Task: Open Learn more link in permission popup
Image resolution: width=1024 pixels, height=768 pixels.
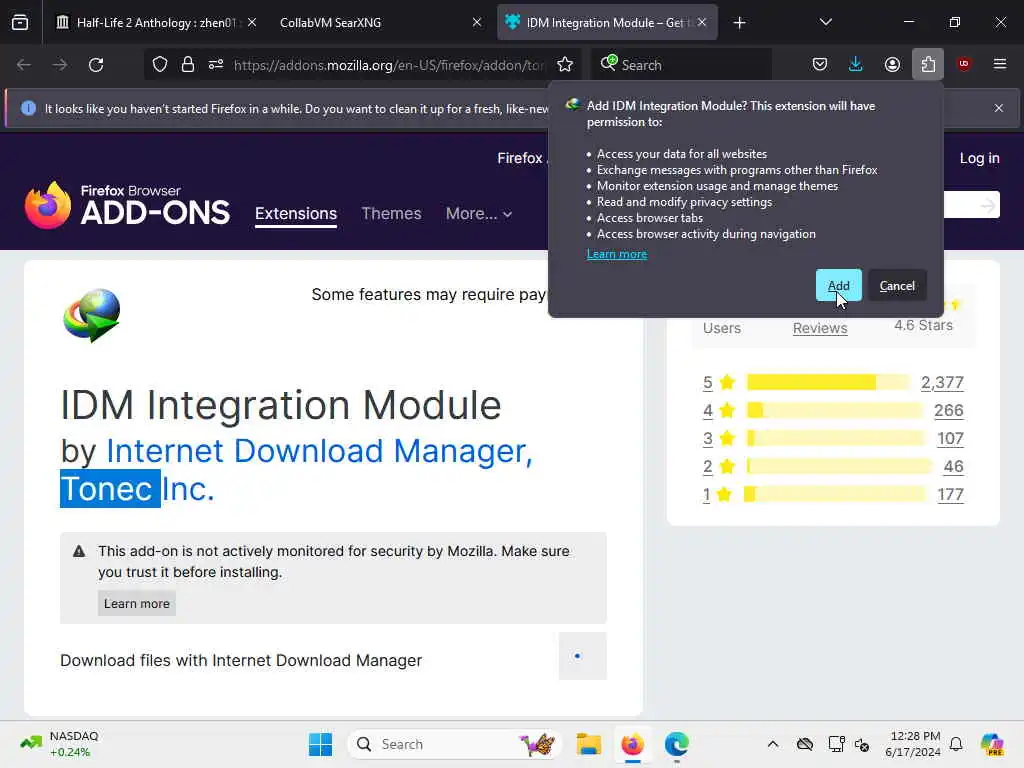Action: click(x=616, y=254)
